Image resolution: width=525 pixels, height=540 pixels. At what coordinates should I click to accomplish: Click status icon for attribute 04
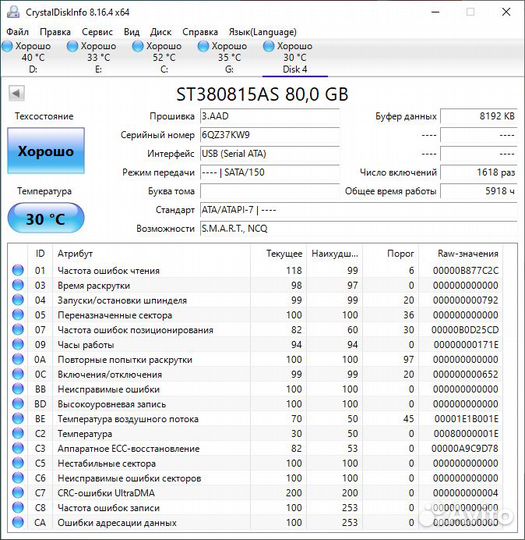click(x=18, y=300)
